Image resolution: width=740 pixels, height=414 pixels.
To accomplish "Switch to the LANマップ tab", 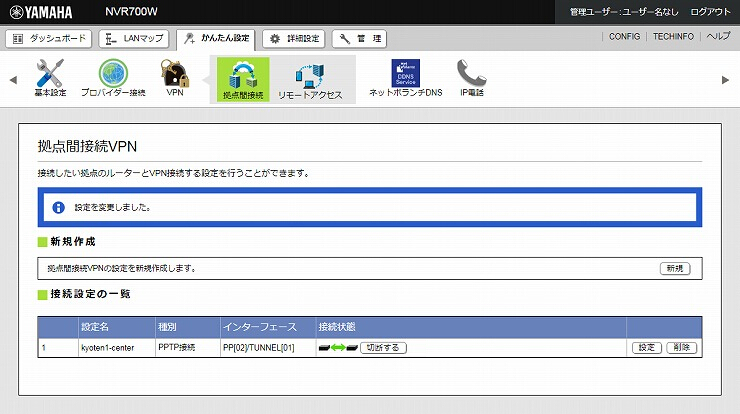I will click(x=134, y=39).
